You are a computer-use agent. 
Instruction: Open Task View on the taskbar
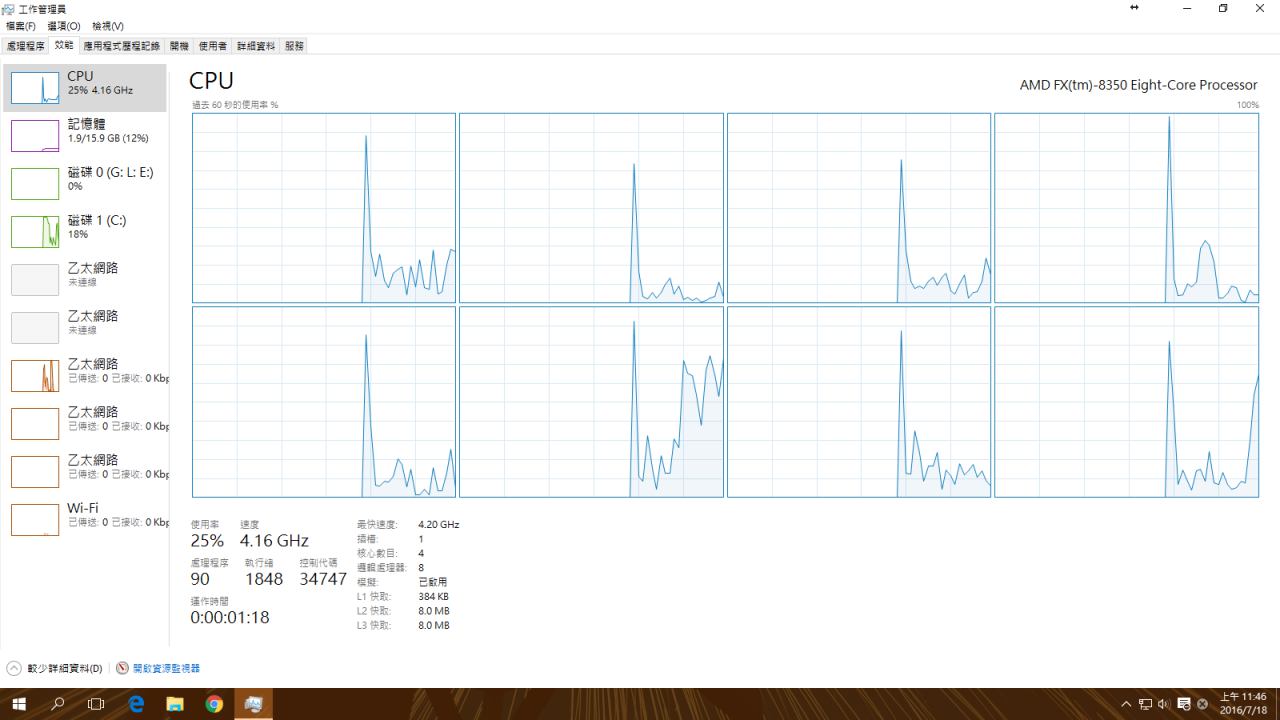click(96, 704)
